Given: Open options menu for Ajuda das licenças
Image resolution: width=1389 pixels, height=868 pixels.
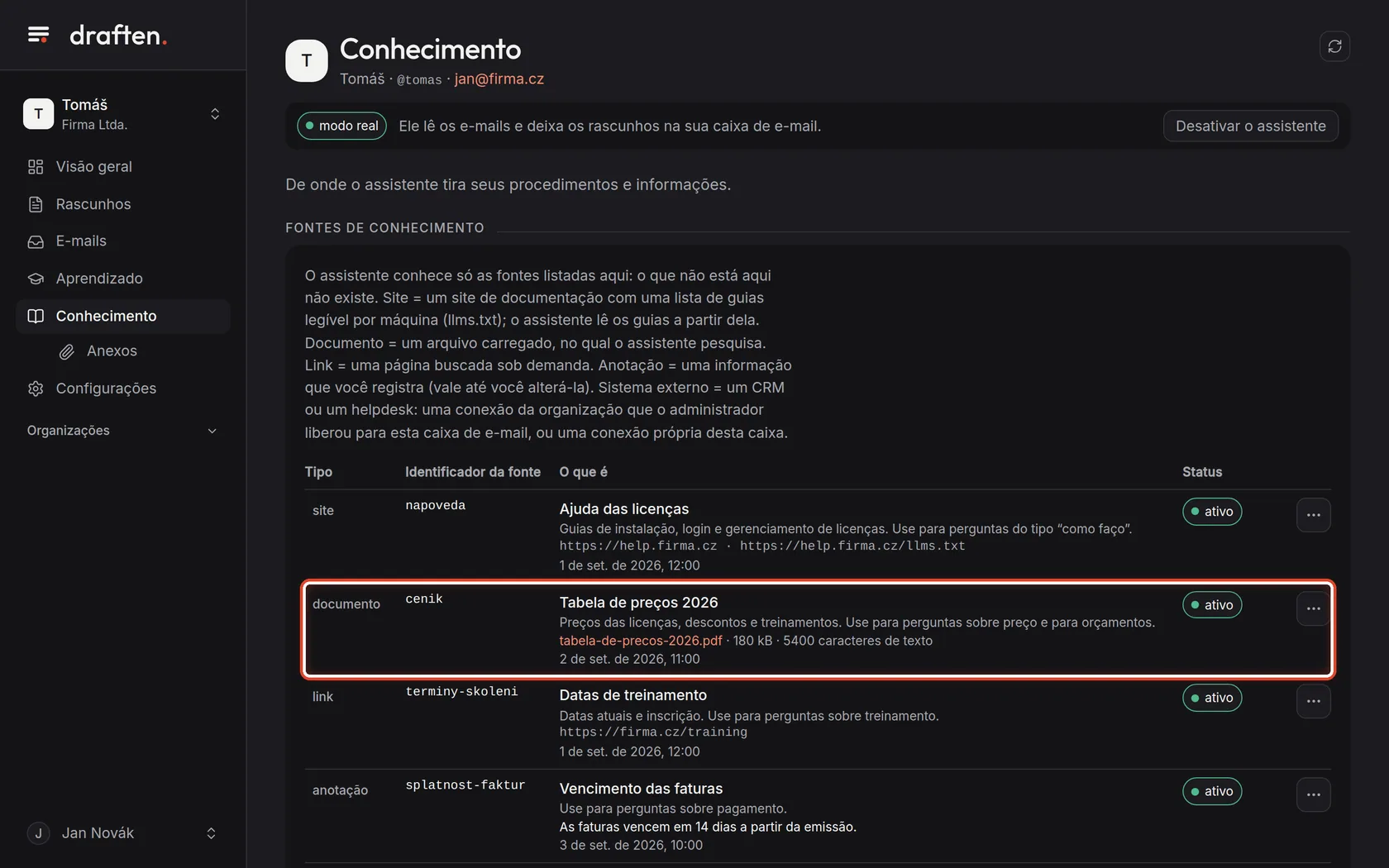Looking at the screenshot, I should tap(1313, 515).
